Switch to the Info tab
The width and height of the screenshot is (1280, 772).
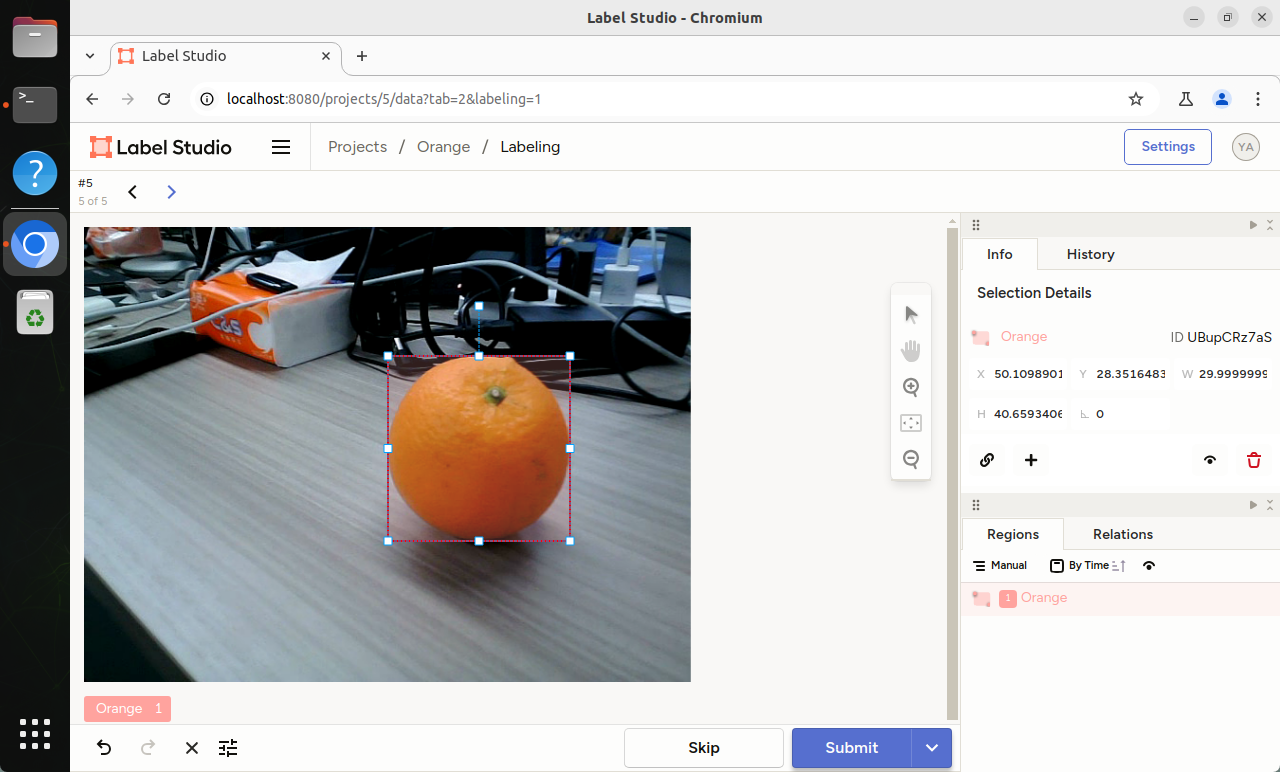point(1000,254)
